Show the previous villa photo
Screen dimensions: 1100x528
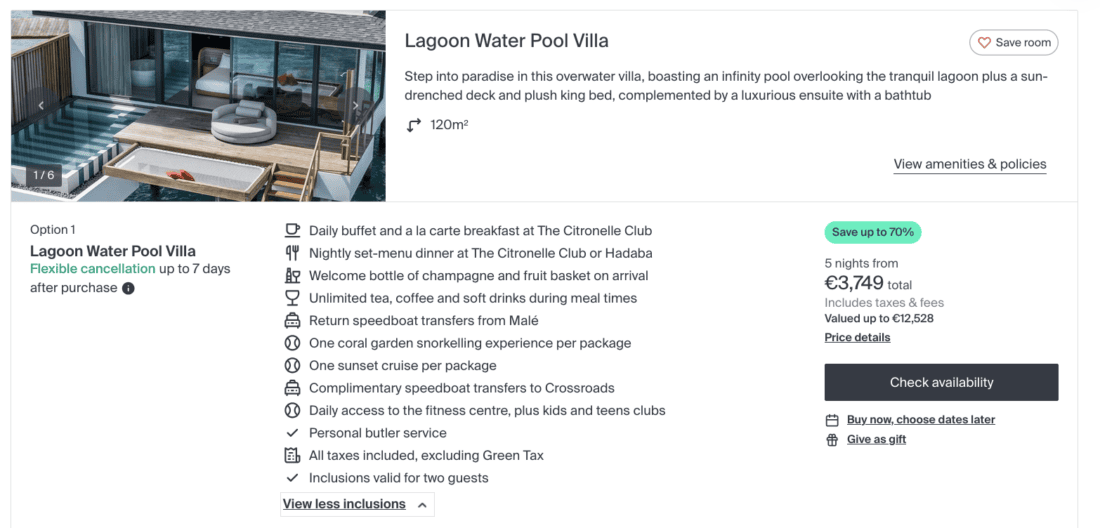click(41, 105)
